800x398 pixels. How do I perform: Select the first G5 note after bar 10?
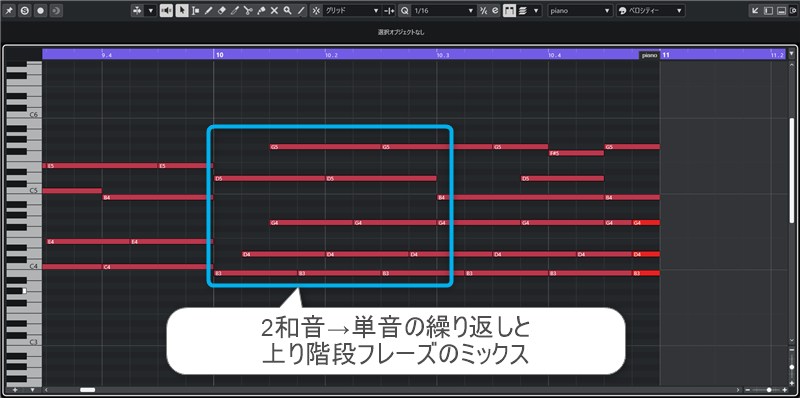tap(326, 147)
